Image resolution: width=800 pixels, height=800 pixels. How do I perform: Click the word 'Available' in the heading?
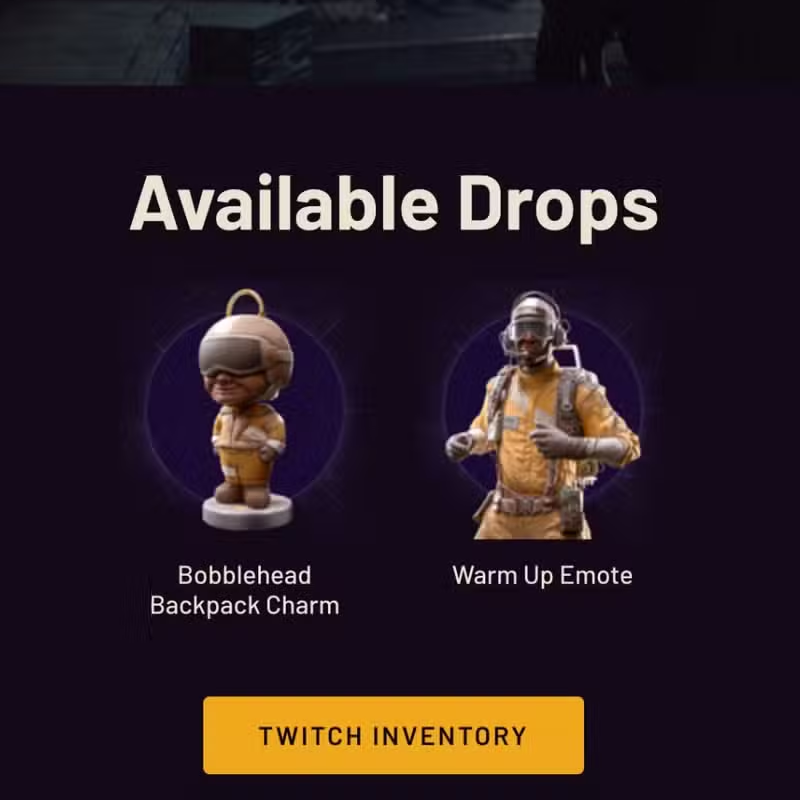[x=285, y=203]
